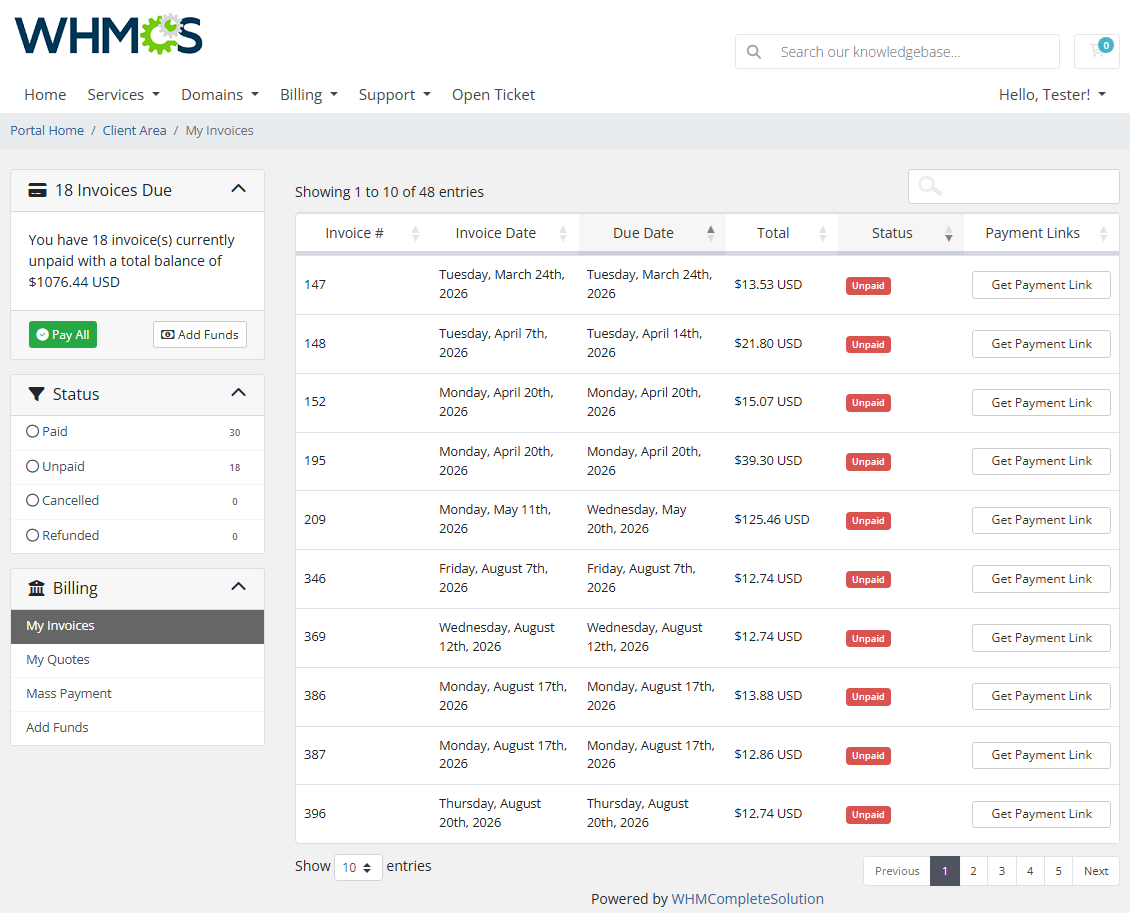Image resolution: width=1130 pixels, height=913 pixels.
Task: Focus the invoice table search field
Action: point(1013,187)
